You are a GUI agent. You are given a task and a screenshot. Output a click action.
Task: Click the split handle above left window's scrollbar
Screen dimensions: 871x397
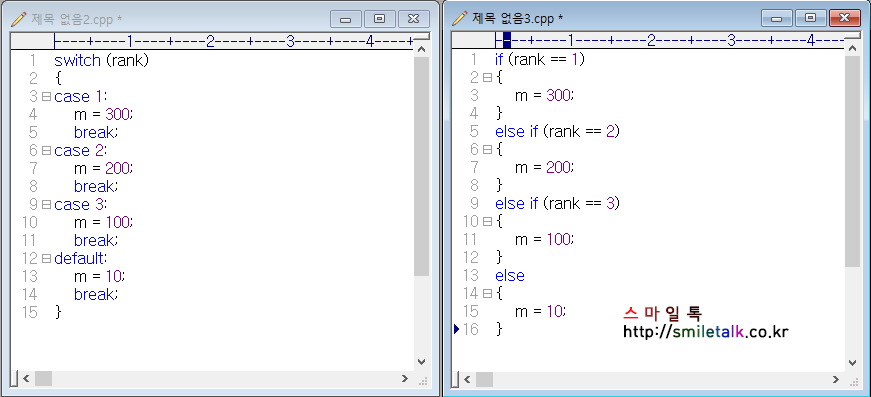422,38
